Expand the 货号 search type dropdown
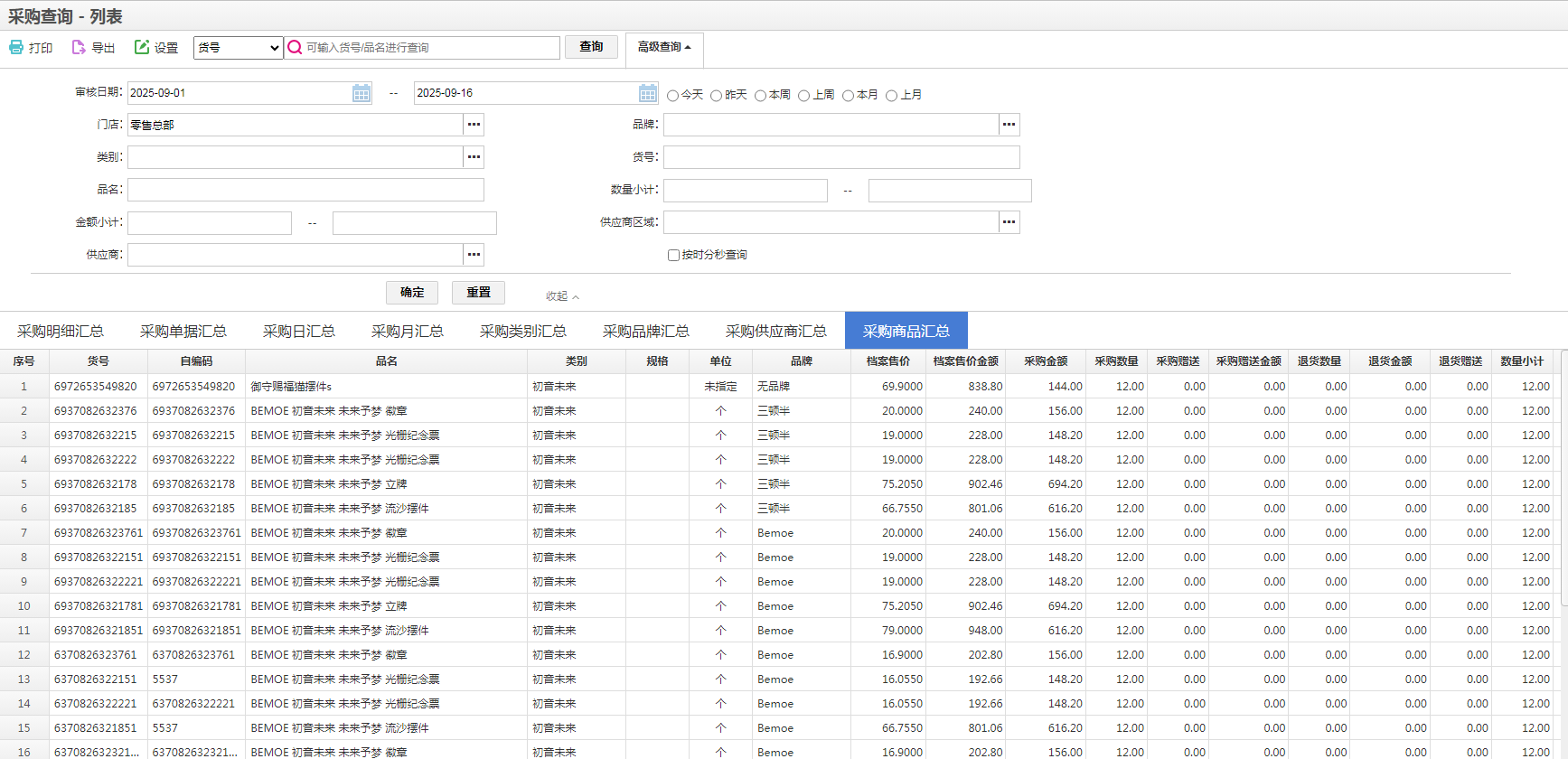This screenshot has height=759, width=1568. (239, 48)
